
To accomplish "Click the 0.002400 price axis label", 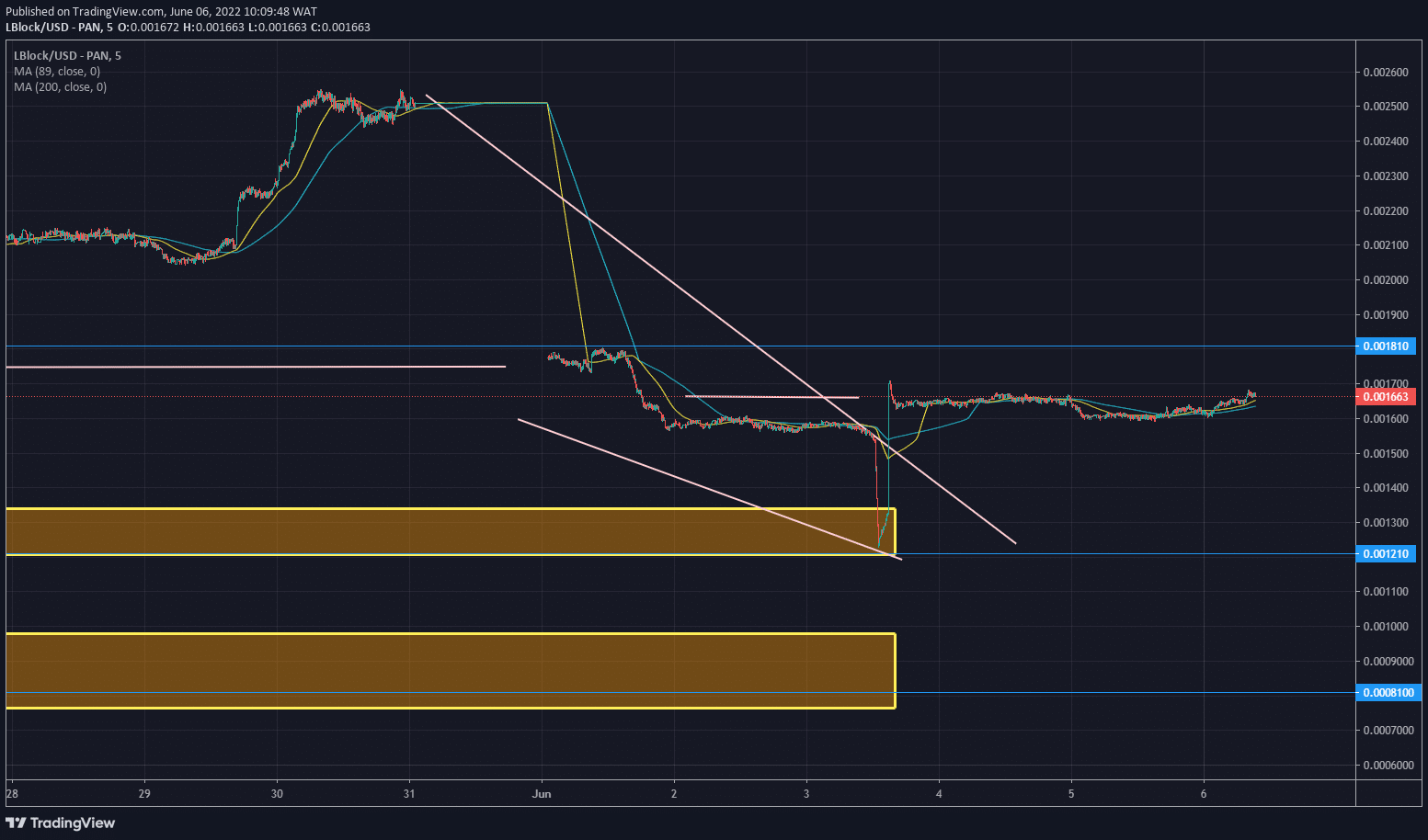I will (x=1385, y=142).
